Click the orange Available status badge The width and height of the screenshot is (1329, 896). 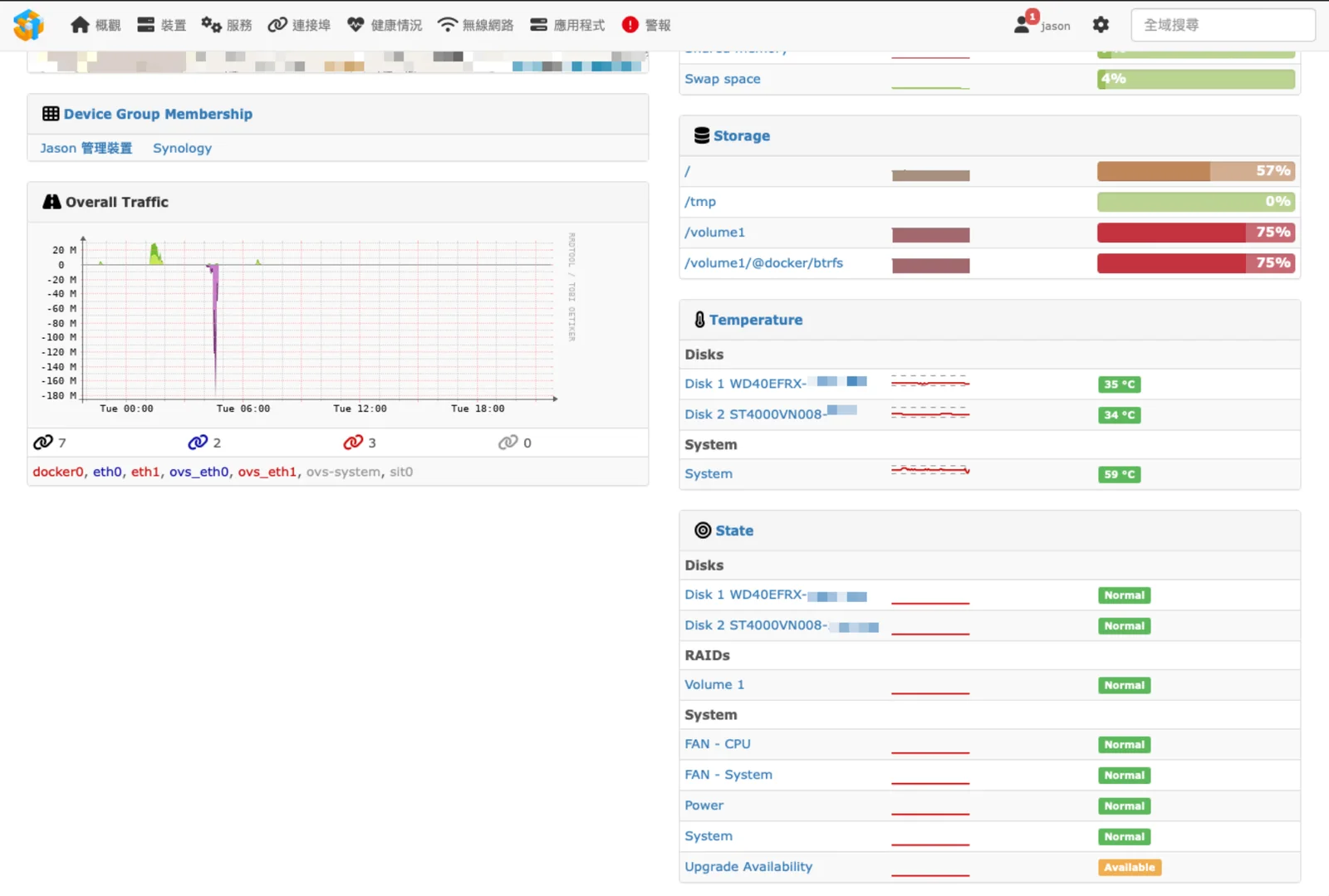tap(1130, 868)
